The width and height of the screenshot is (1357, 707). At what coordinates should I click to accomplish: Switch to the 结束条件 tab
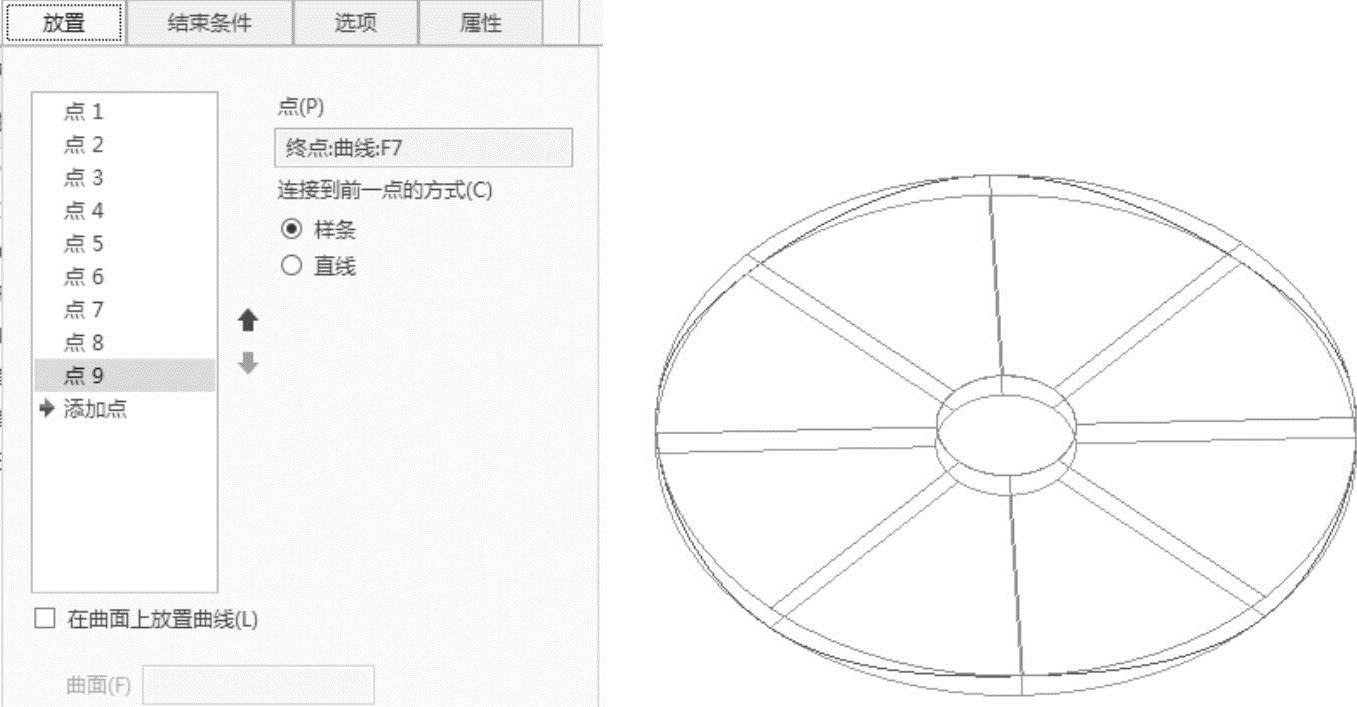click(210, 23)
